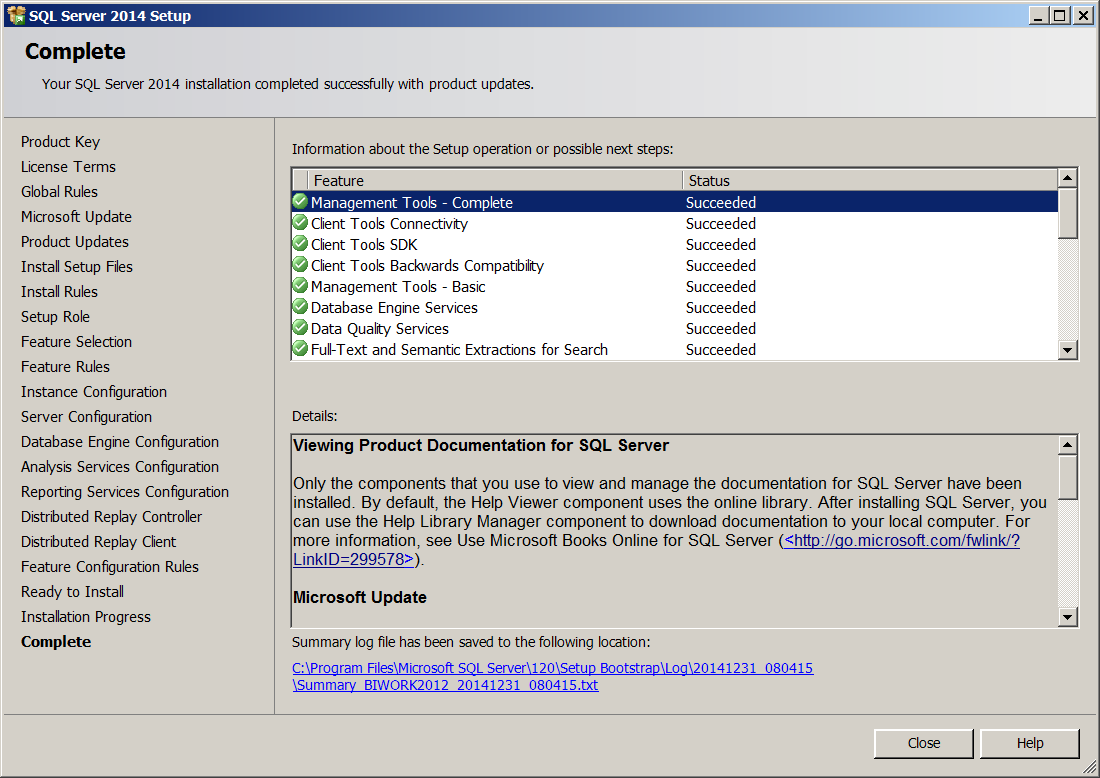Image resolution: width=1100 pixels, height=778 pixels.
Task: Minimize the SQL Server 2014 Setup window
Action: 1039,15
